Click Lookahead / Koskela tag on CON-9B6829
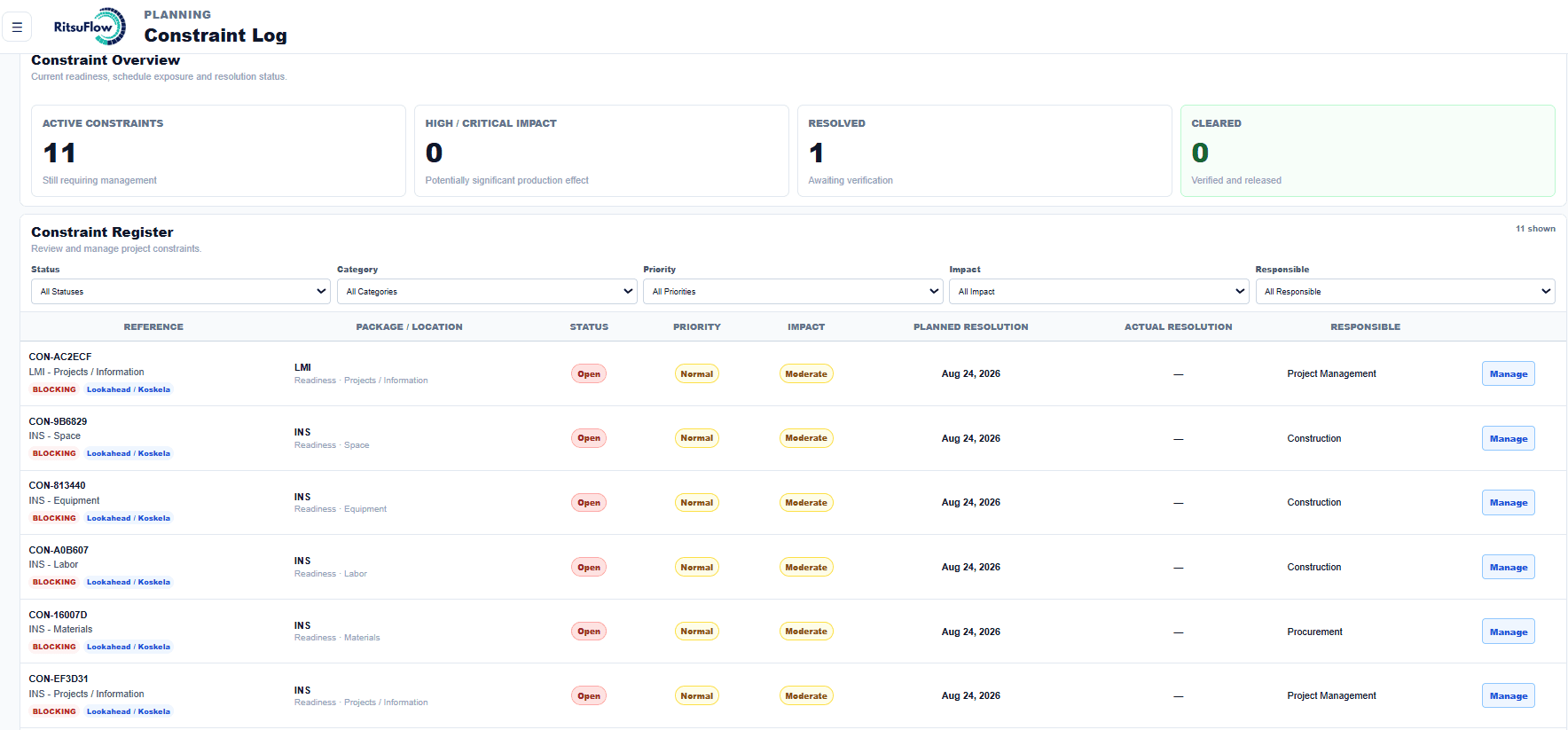The height and width of the screenshot is (730, 1568). coord(129,453)
